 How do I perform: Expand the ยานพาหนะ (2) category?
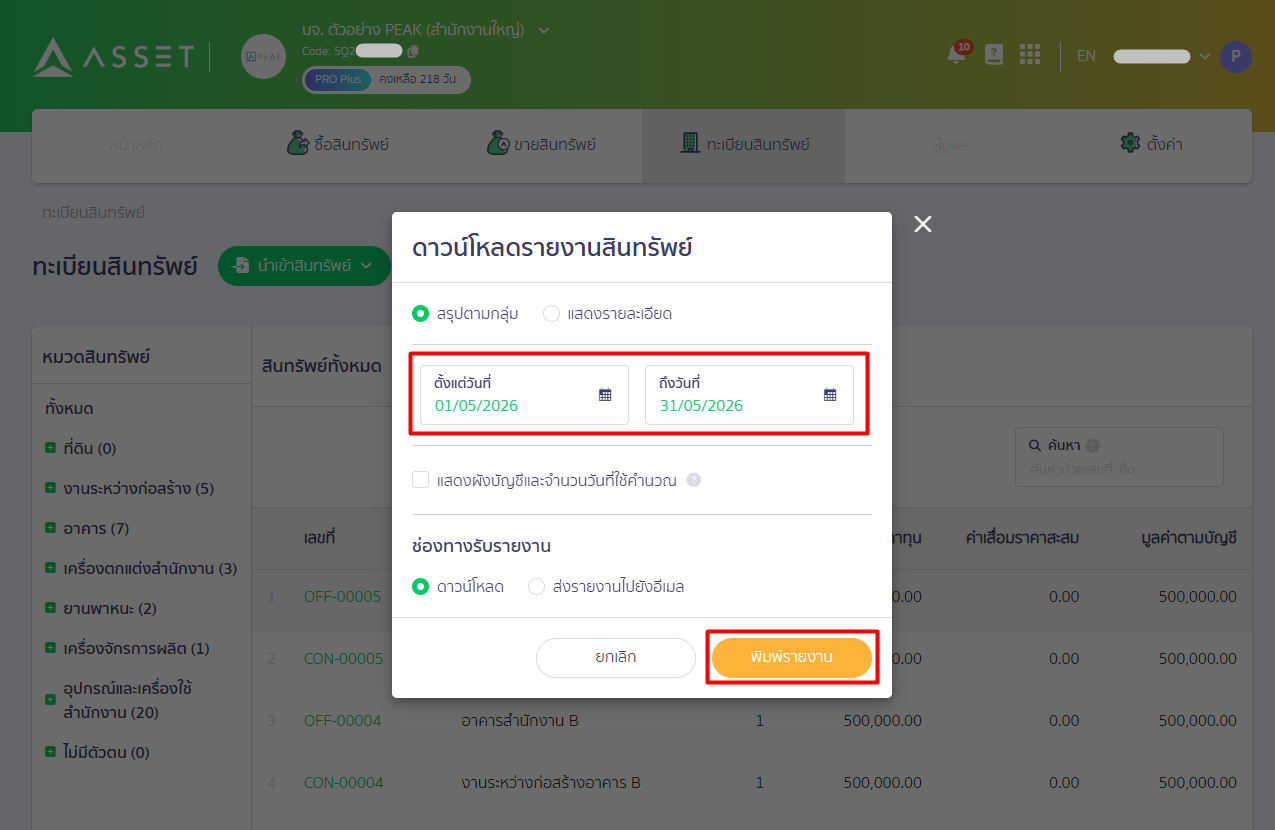click(50, 608)
